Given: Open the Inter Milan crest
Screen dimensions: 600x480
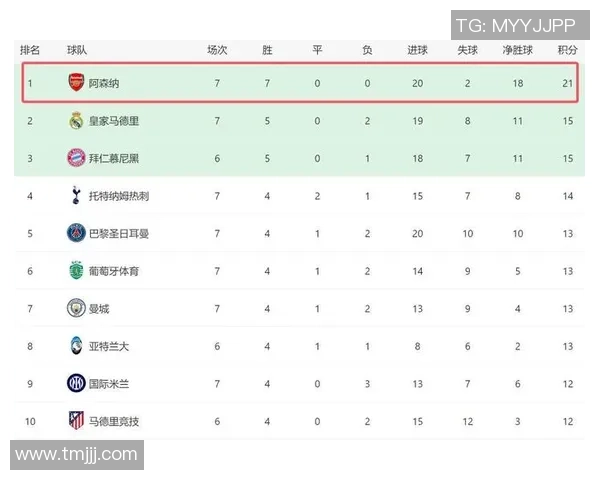Looking at the screenshot, I should coord(77,383).
